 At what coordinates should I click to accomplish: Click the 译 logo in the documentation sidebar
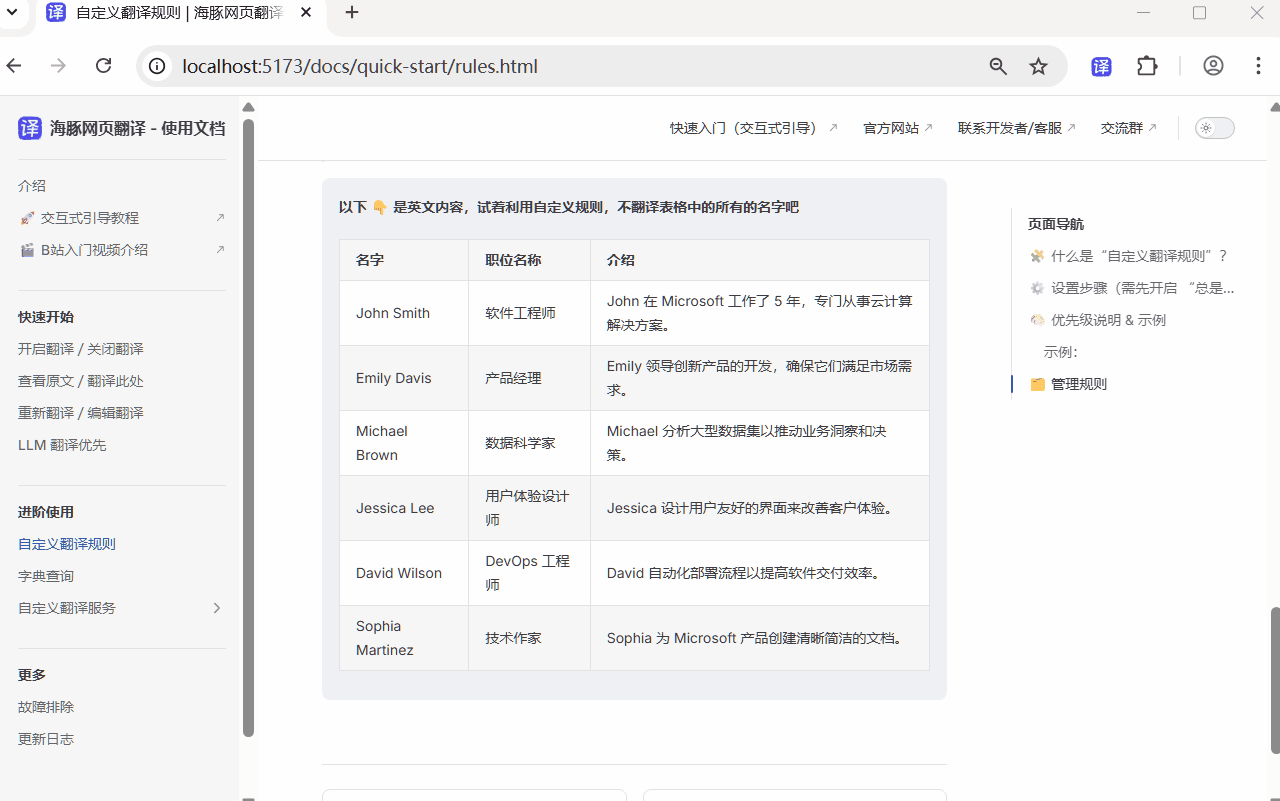click(29, 128)
